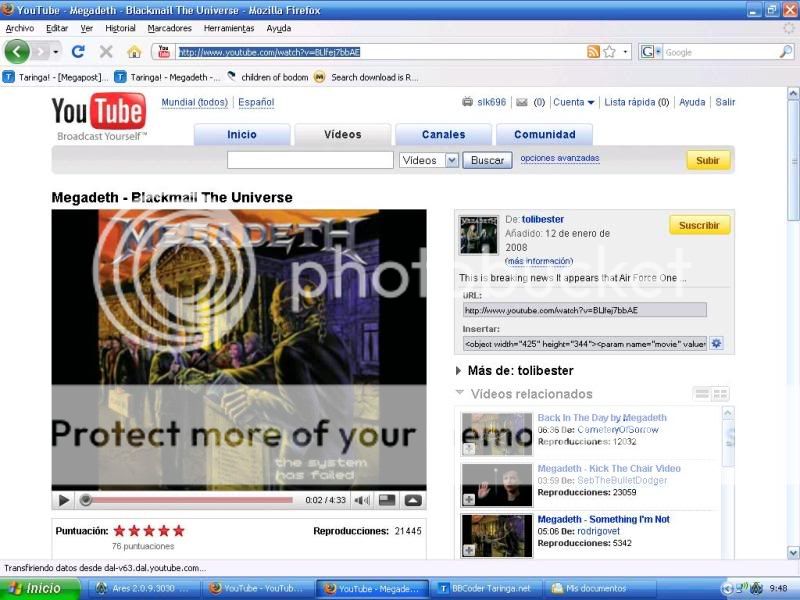
Task: Click the Buscar search button
Action: 487,160
